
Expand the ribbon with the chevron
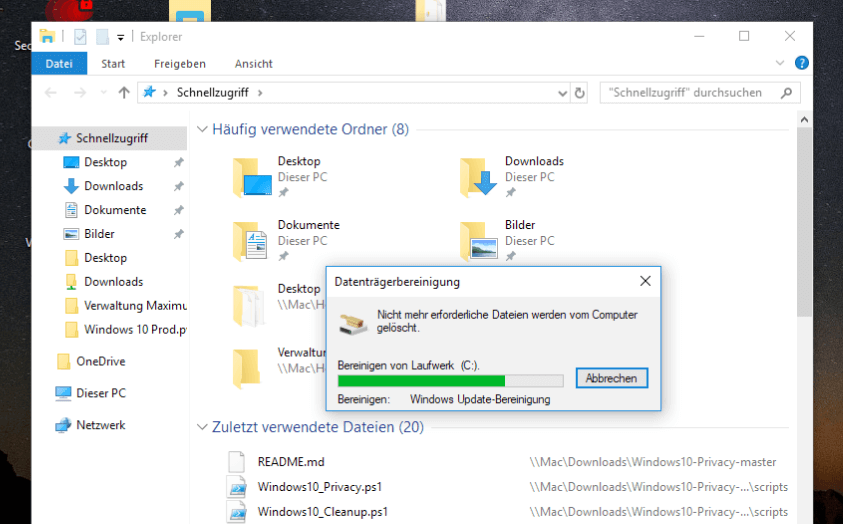pyautogui.click(x=780, y=63)
